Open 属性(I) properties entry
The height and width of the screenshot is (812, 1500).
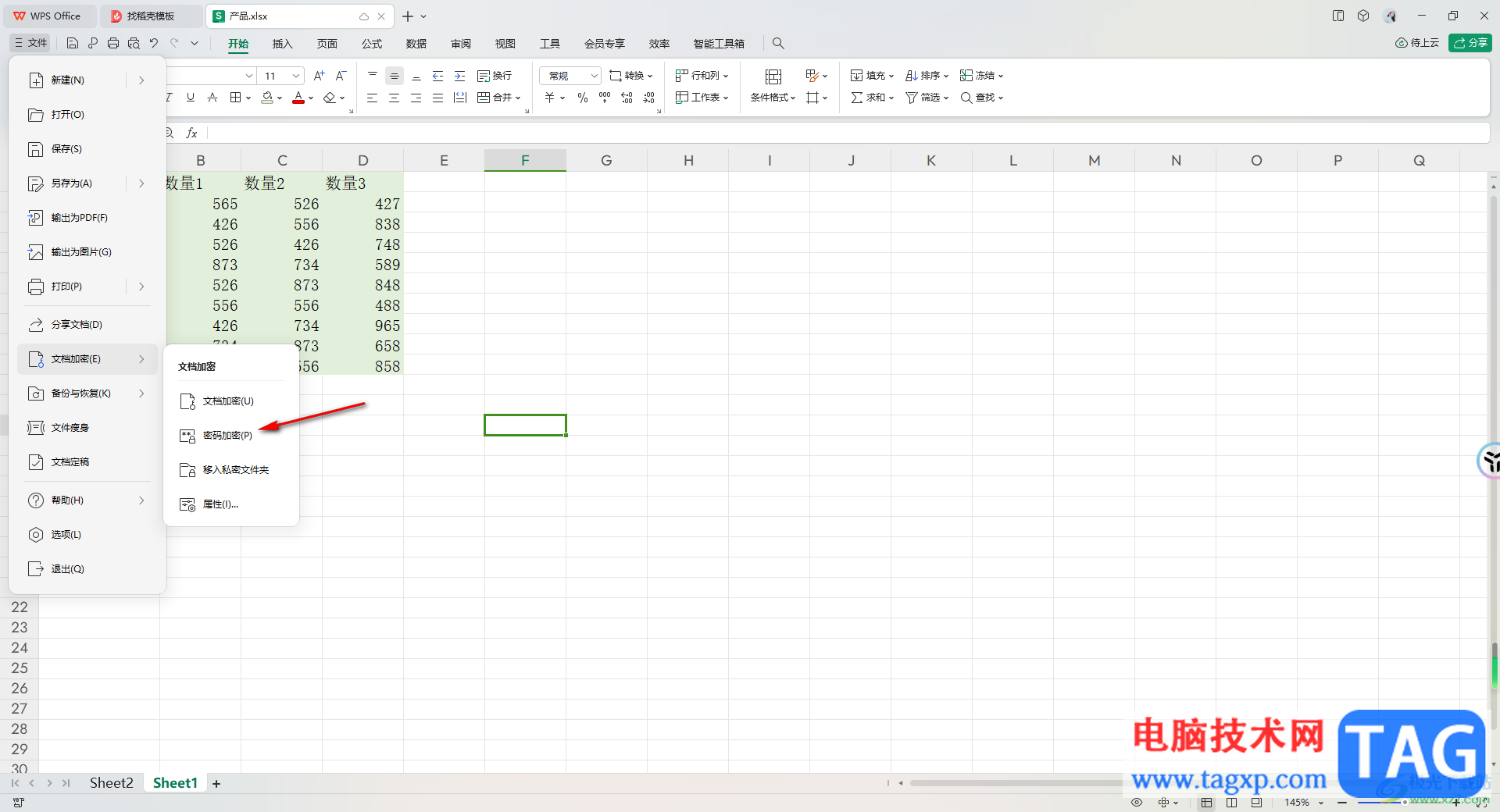[x=220, y=504]
